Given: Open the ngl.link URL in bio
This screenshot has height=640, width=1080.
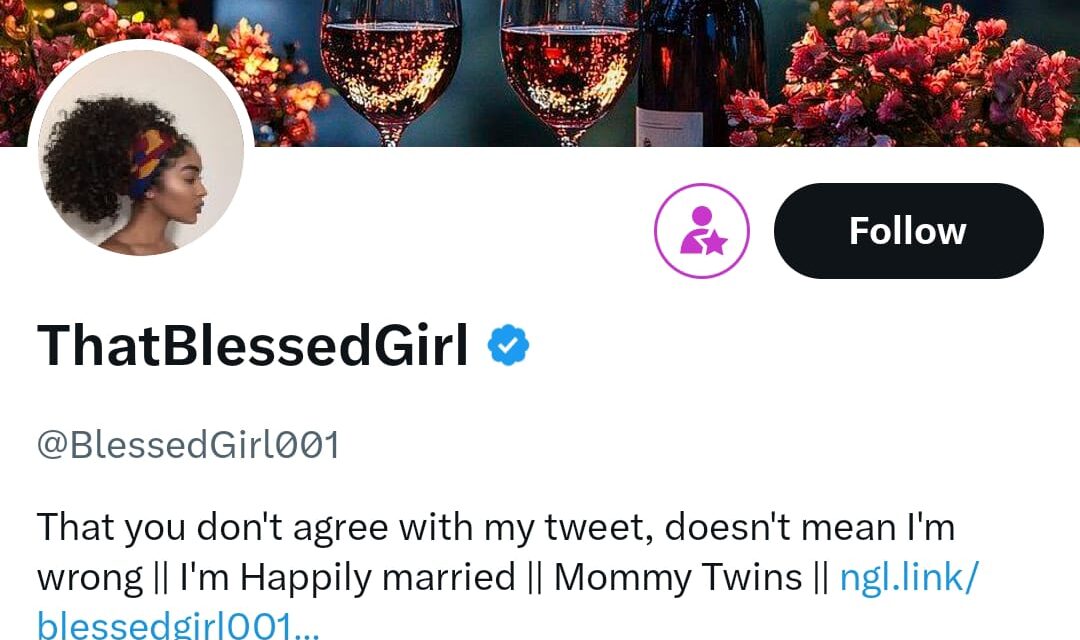Looking at the screenshot, I should [x=908, y=577].
